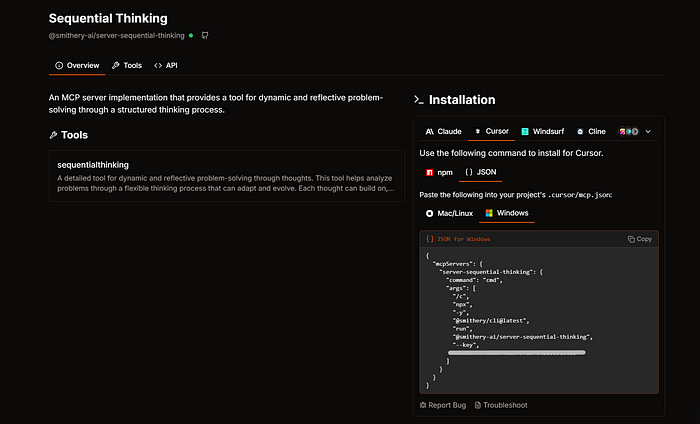The image size is (700, 424).
Task: Switch to the Tools tab
Action: click(x=127, y=65)
